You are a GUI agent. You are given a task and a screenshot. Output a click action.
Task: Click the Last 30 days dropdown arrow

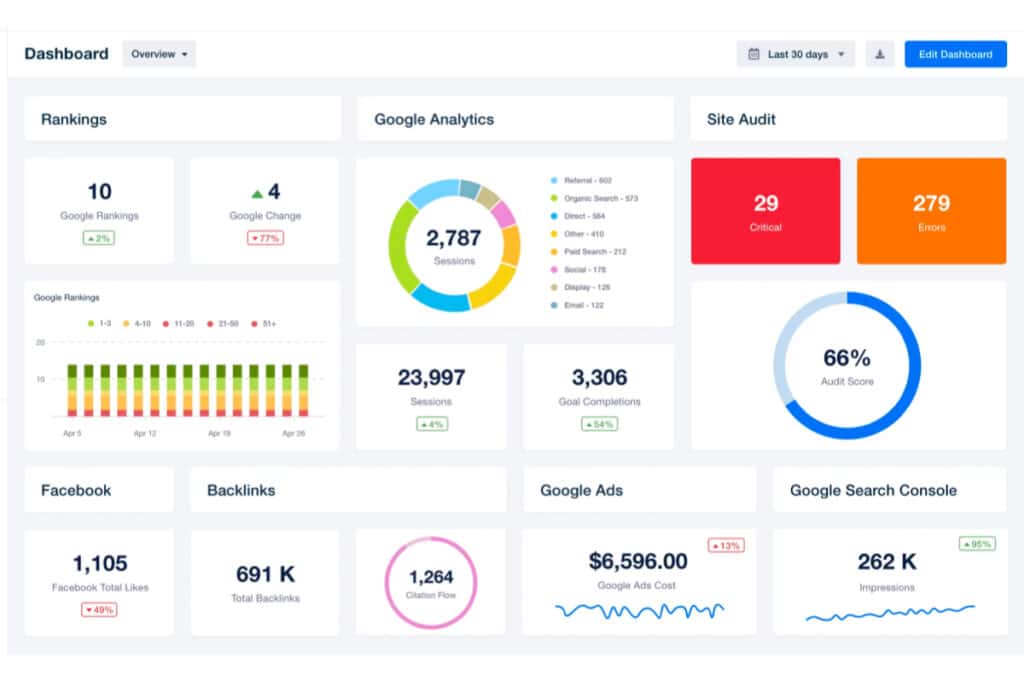point(841,54)
